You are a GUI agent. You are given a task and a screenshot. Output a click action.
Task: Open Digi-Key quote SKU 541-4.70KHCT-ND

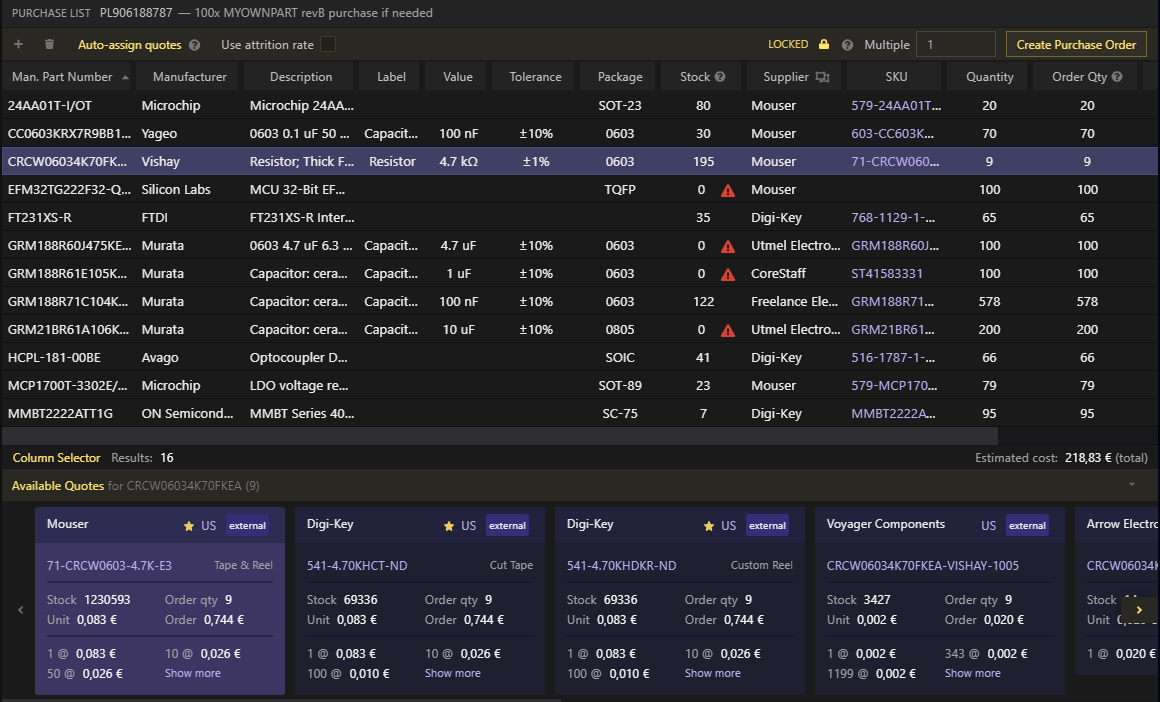[x=357, y=566]
